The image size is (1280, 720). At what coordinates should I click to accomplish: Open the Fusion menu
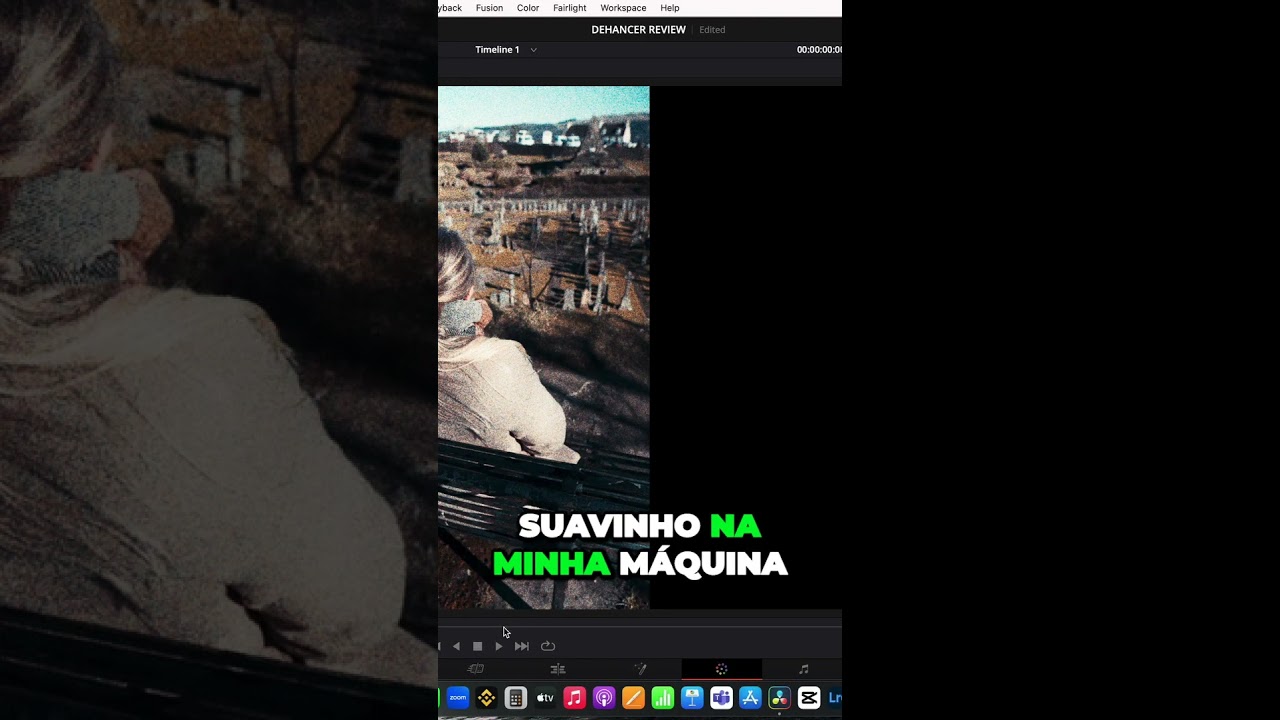(x=489, y=8)
